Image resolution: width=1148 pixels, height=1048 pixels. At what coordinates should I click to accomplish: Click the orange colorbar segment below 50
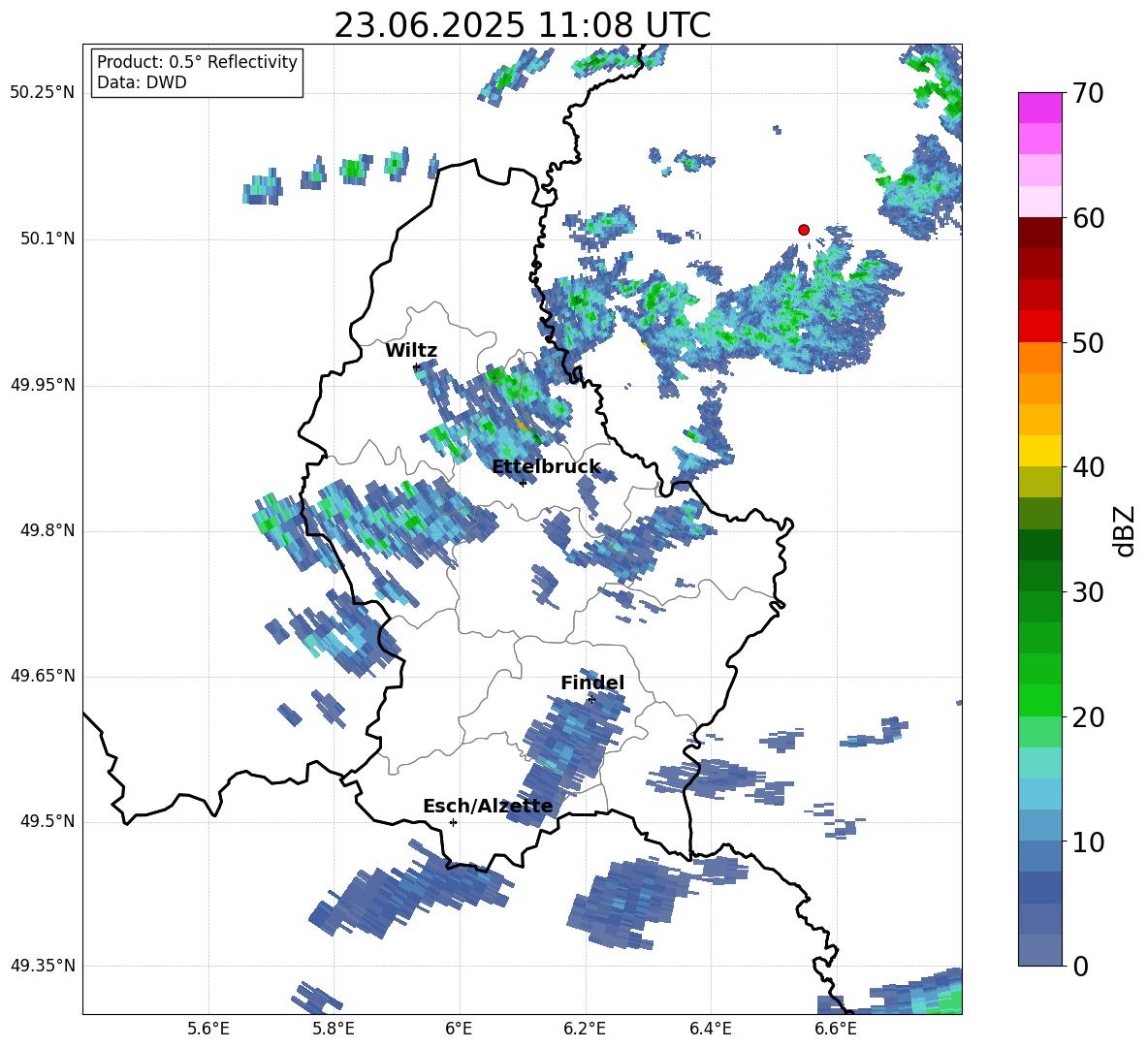[x=1039, y=357]
